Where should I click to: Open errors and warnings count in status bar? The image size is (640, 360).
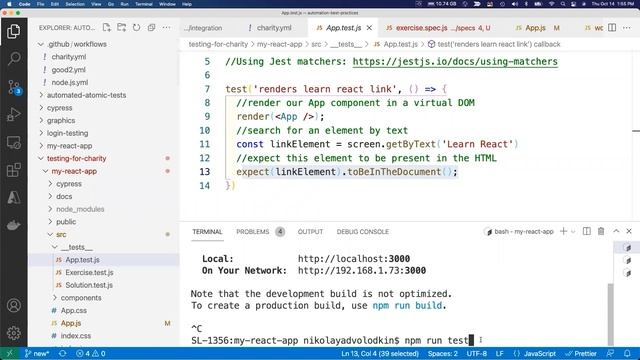click(x=91, y=353)
